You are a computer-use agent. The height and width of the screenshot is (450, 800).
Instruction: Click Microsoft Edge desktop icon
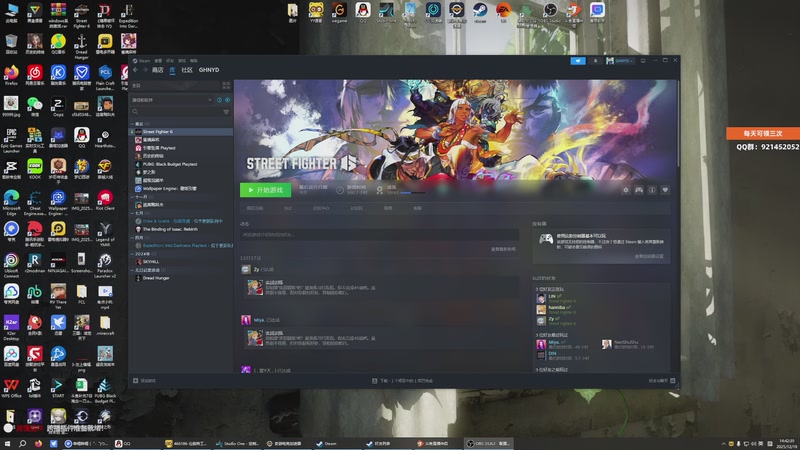click(x=11, y=203)
